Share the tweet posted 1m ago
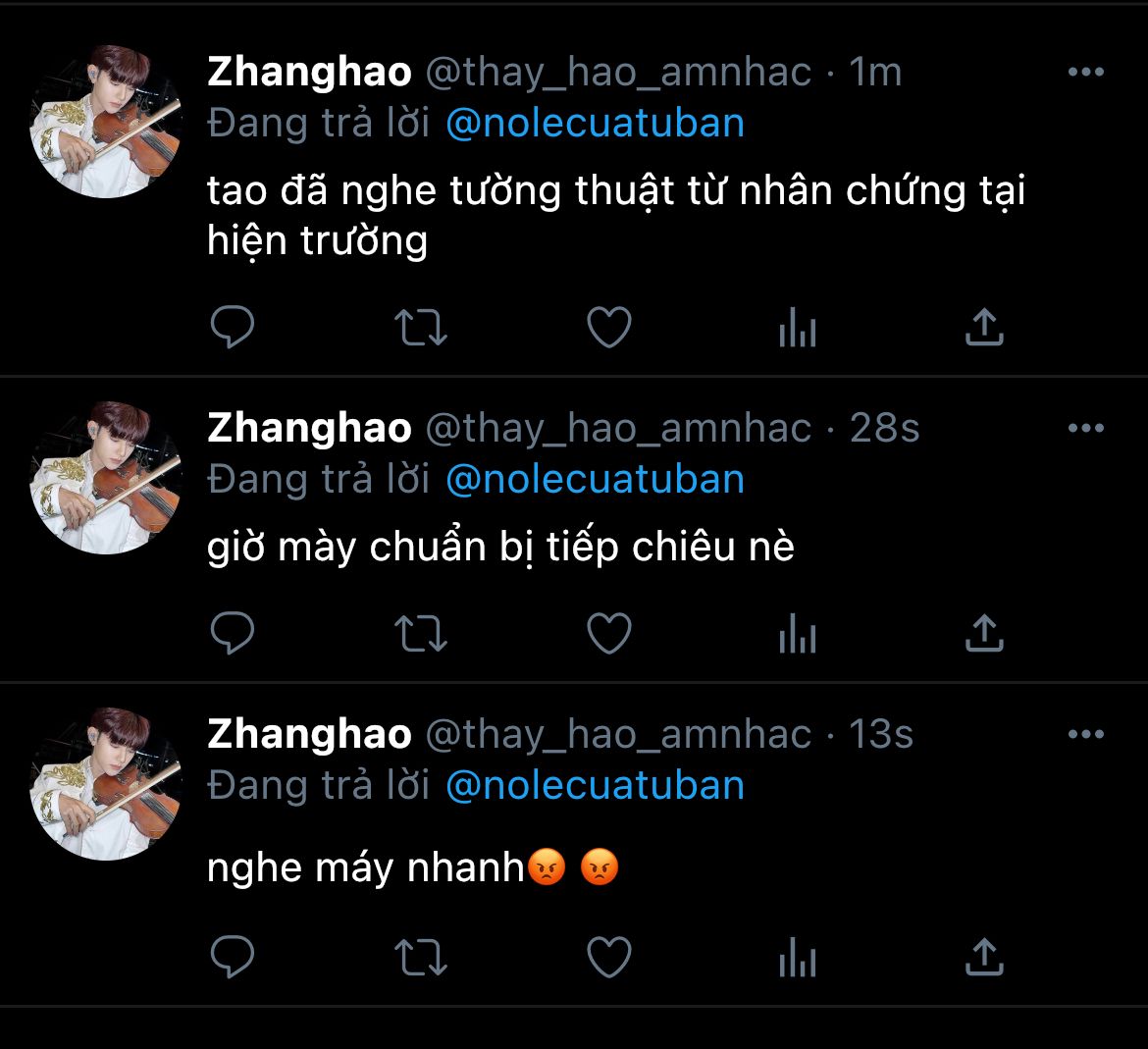The width and height of the screenshot is (1148, 1049). point(984,327)
